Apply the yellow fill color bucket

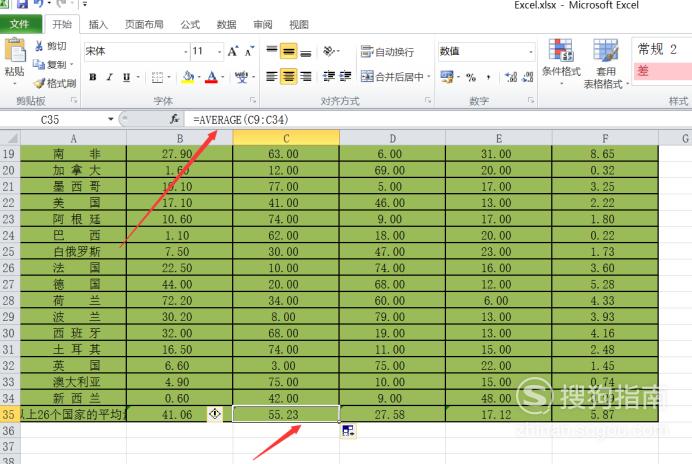(188, 77)
